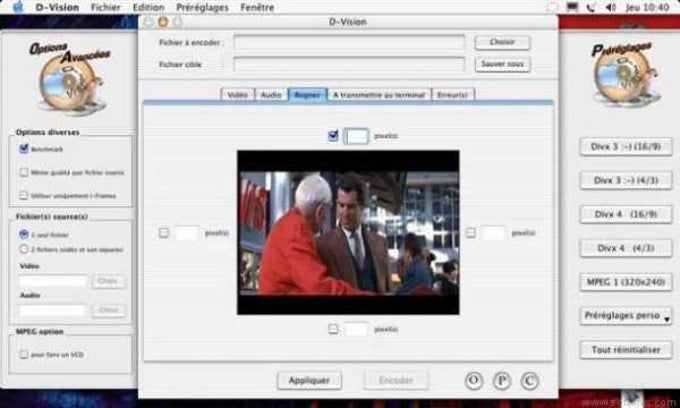Apply the MPEG 1 (320x240) preset

(626, 282)
